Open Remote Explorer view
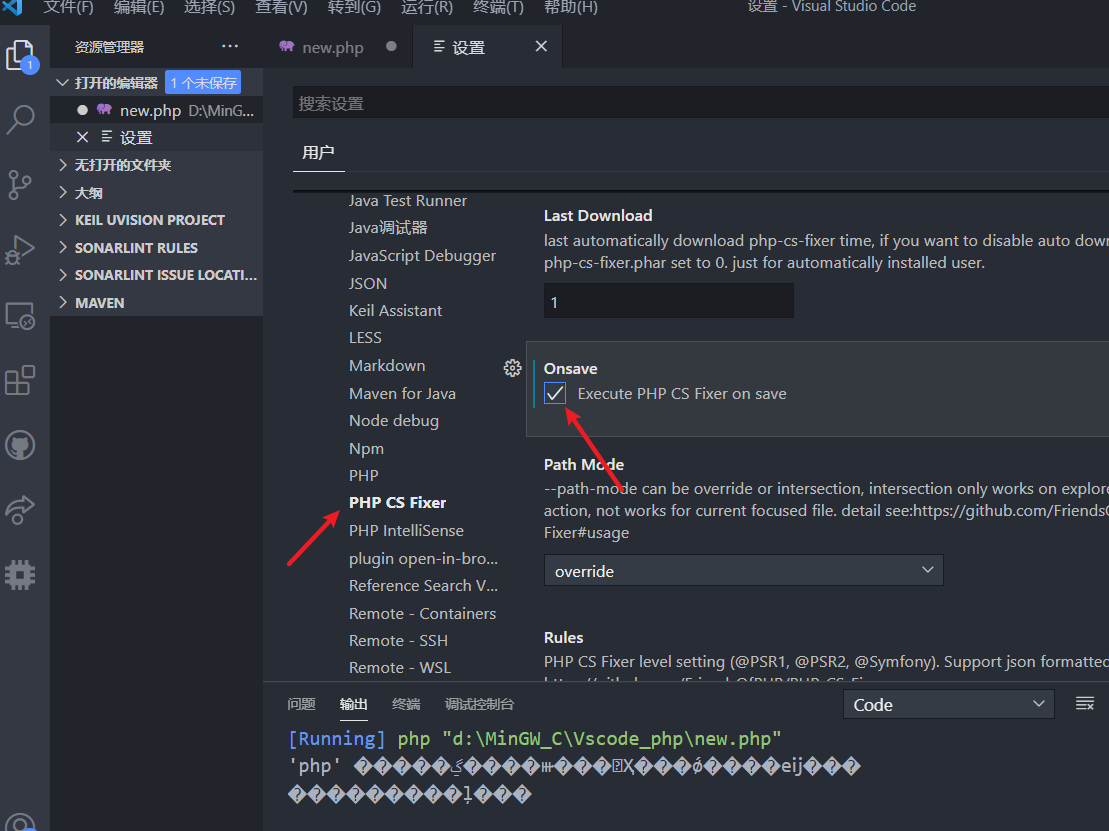1109x831 pixels. (x=20, y=315)
